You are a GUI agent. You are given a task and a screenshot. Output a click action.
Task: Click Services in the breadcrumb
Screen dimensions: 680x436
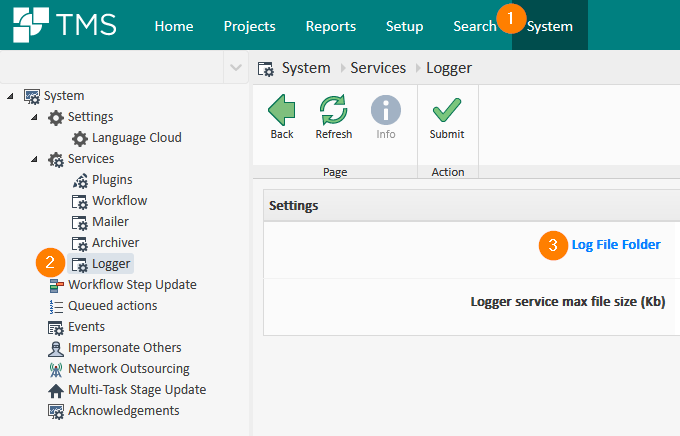[x=377, y=68]
